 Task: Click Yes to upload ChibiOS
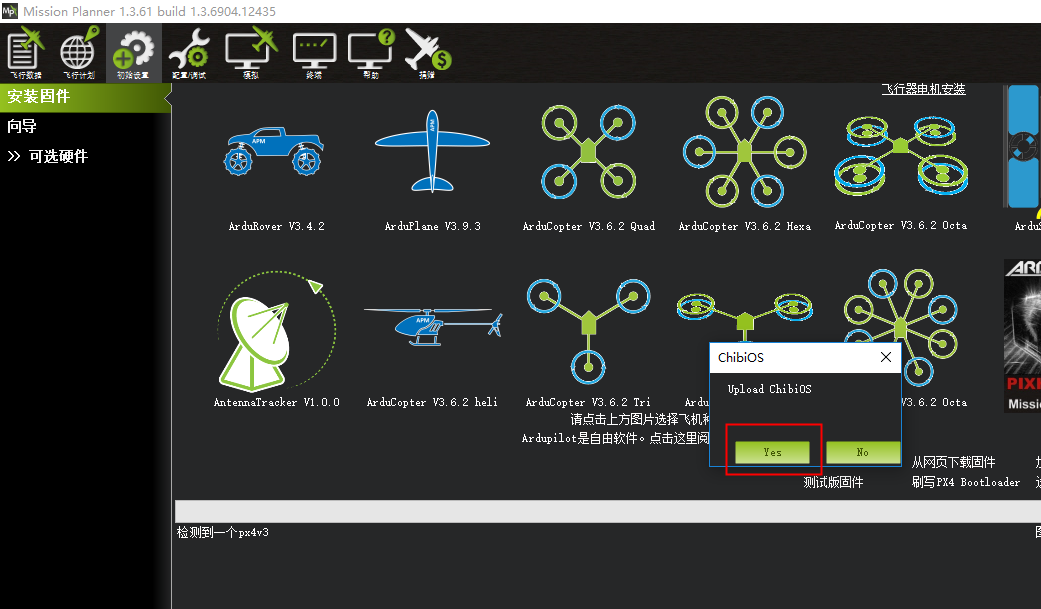click(772, 452)
